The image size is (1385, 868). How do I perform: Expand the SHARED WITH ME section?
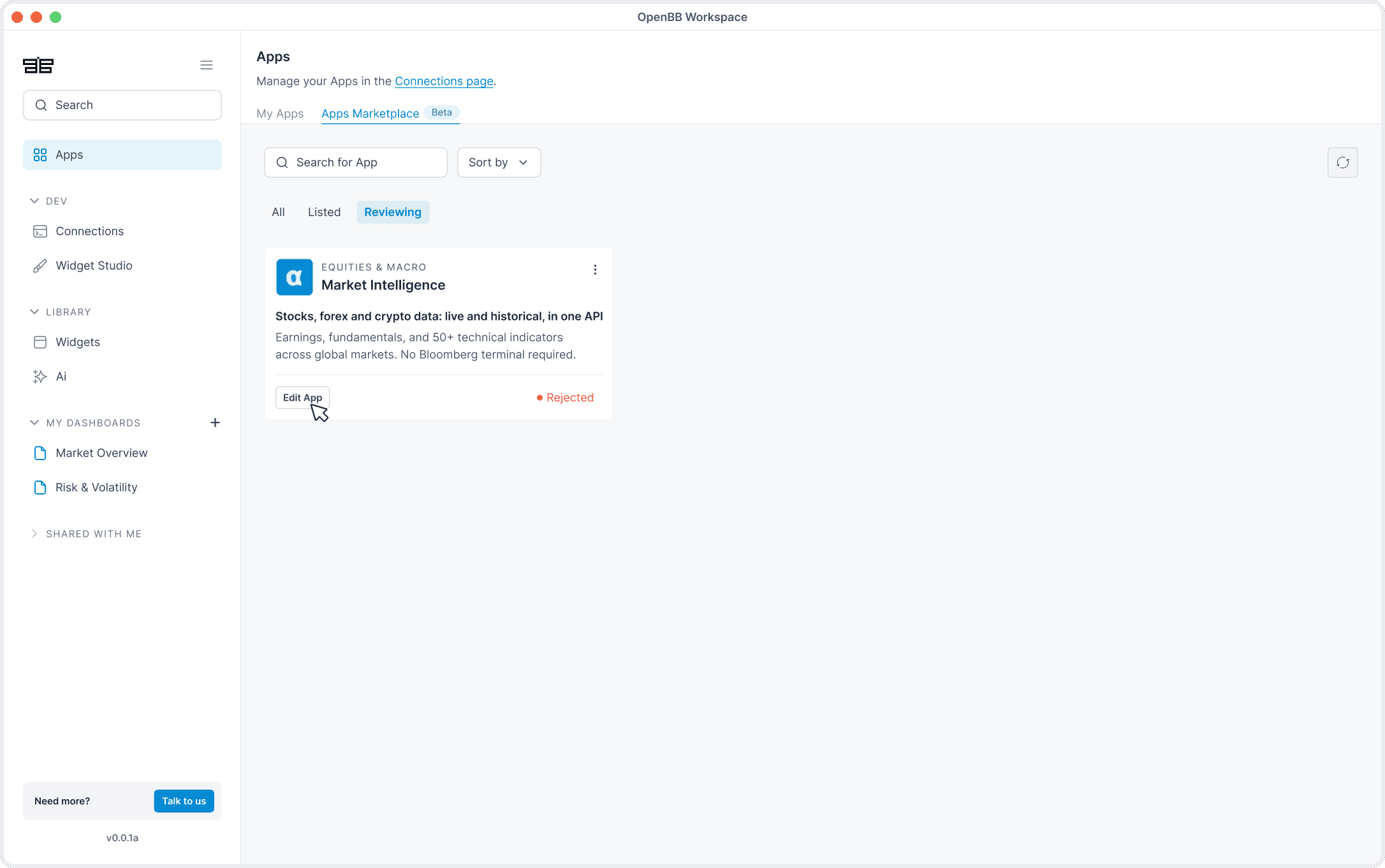coord(34,533)
